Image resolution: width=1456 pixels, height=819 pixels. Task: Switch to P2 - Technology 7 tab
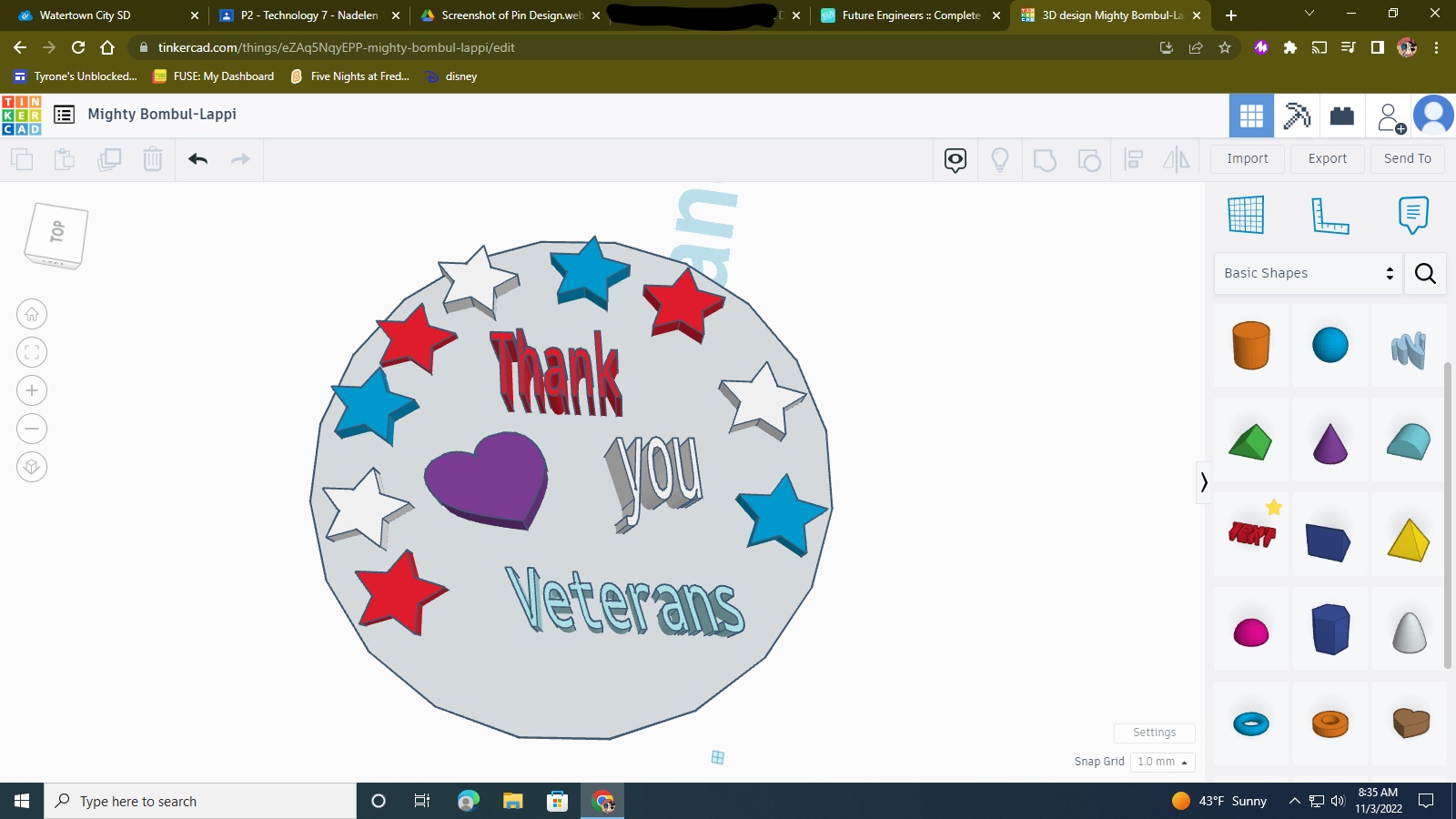point(309,15)
